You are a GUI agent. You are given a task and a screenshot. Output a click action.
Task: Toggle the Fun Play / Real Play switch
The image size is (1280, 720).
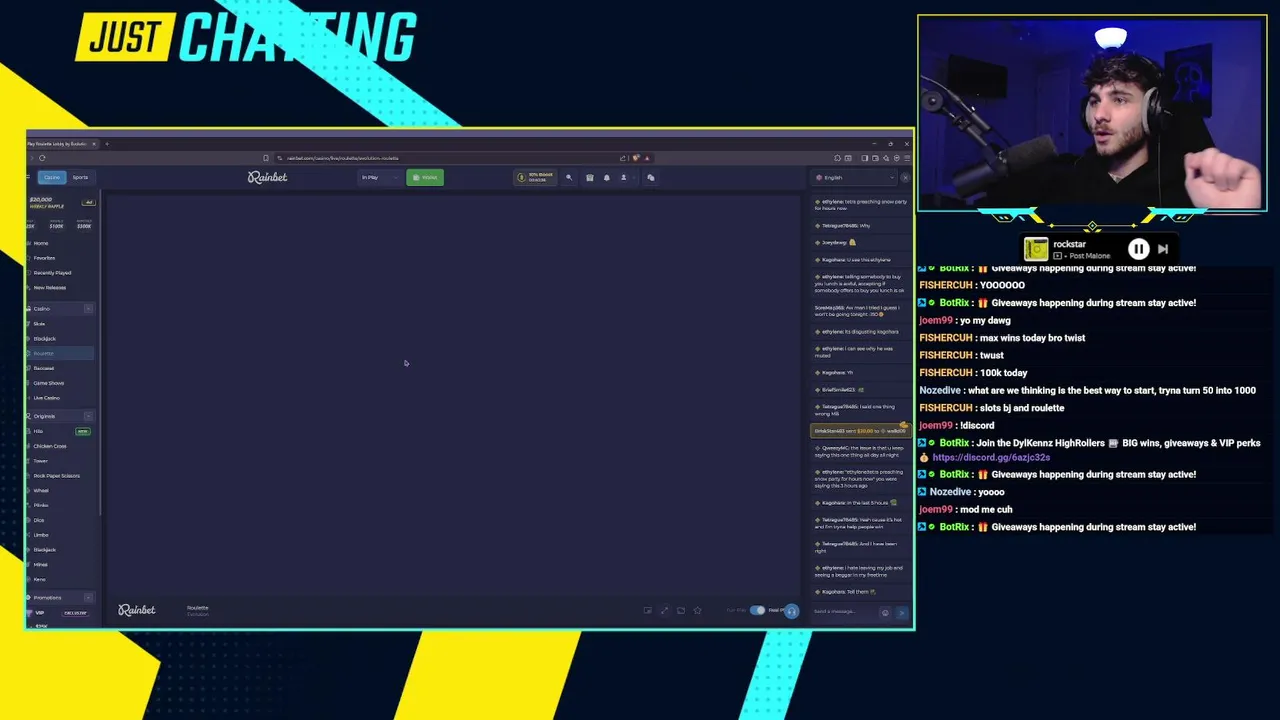coord(757,610)
